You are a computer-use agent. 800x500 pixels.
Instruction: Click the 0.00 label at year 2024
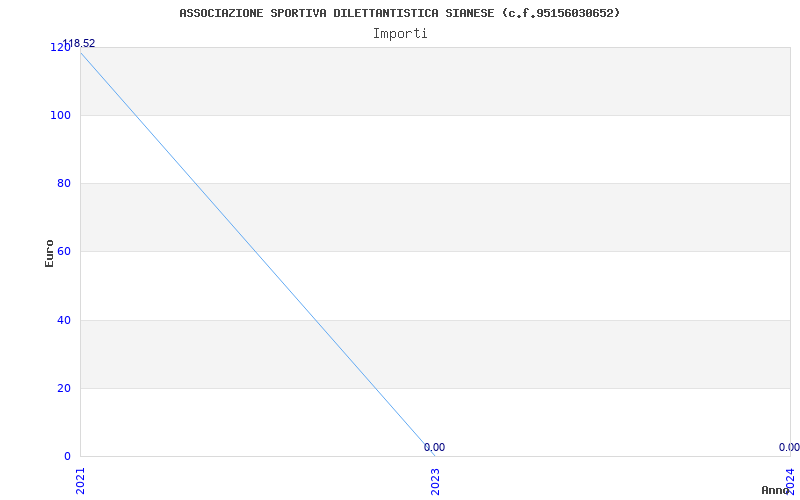789,447
